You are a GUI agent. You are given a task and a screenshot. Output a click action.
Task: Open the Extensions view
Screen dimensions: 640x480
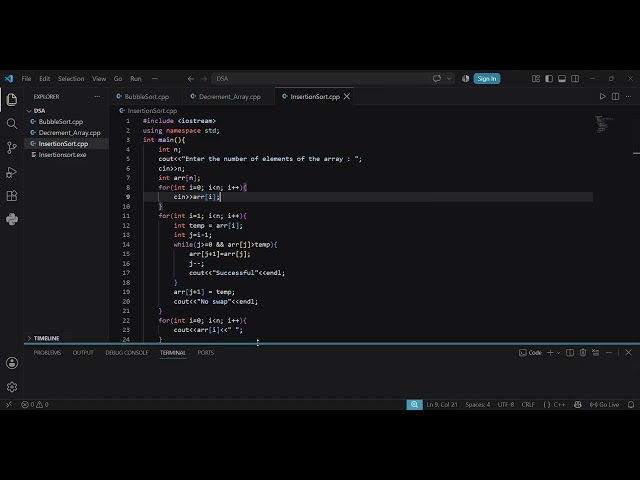point(12,196)
